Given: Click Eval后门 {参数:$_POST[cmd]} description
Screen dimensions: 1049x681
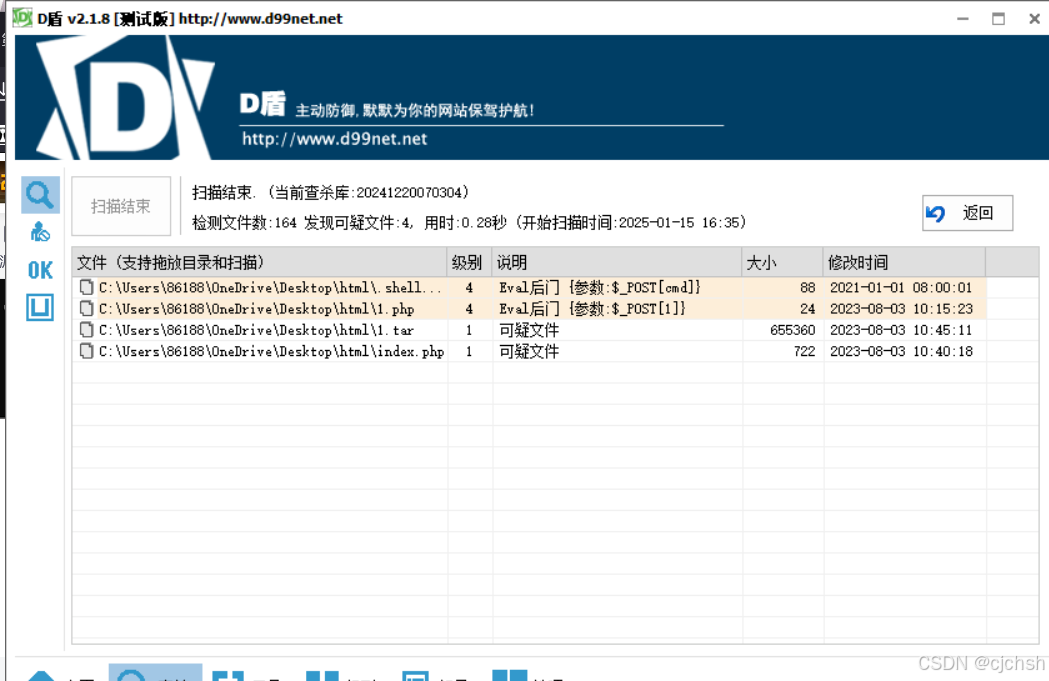Looking at the screenshot, I should click(599, 288).
